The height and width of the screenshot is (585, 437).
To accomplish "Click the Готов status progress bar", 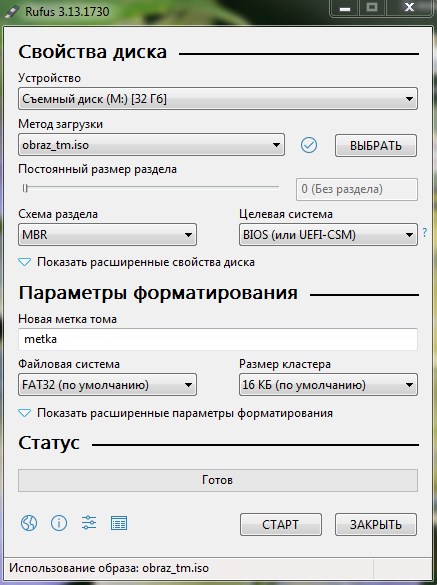I will pos(218,480).
